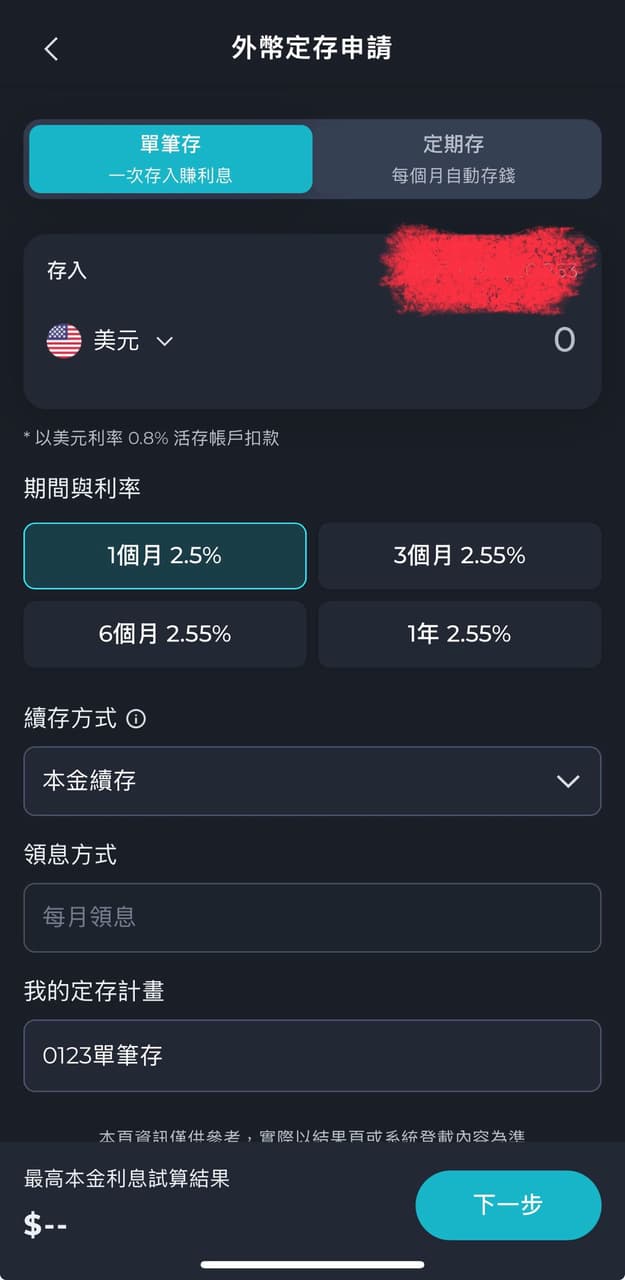Tap the US flag icon
Screen dimensions: 625x1280
[63, 341]
